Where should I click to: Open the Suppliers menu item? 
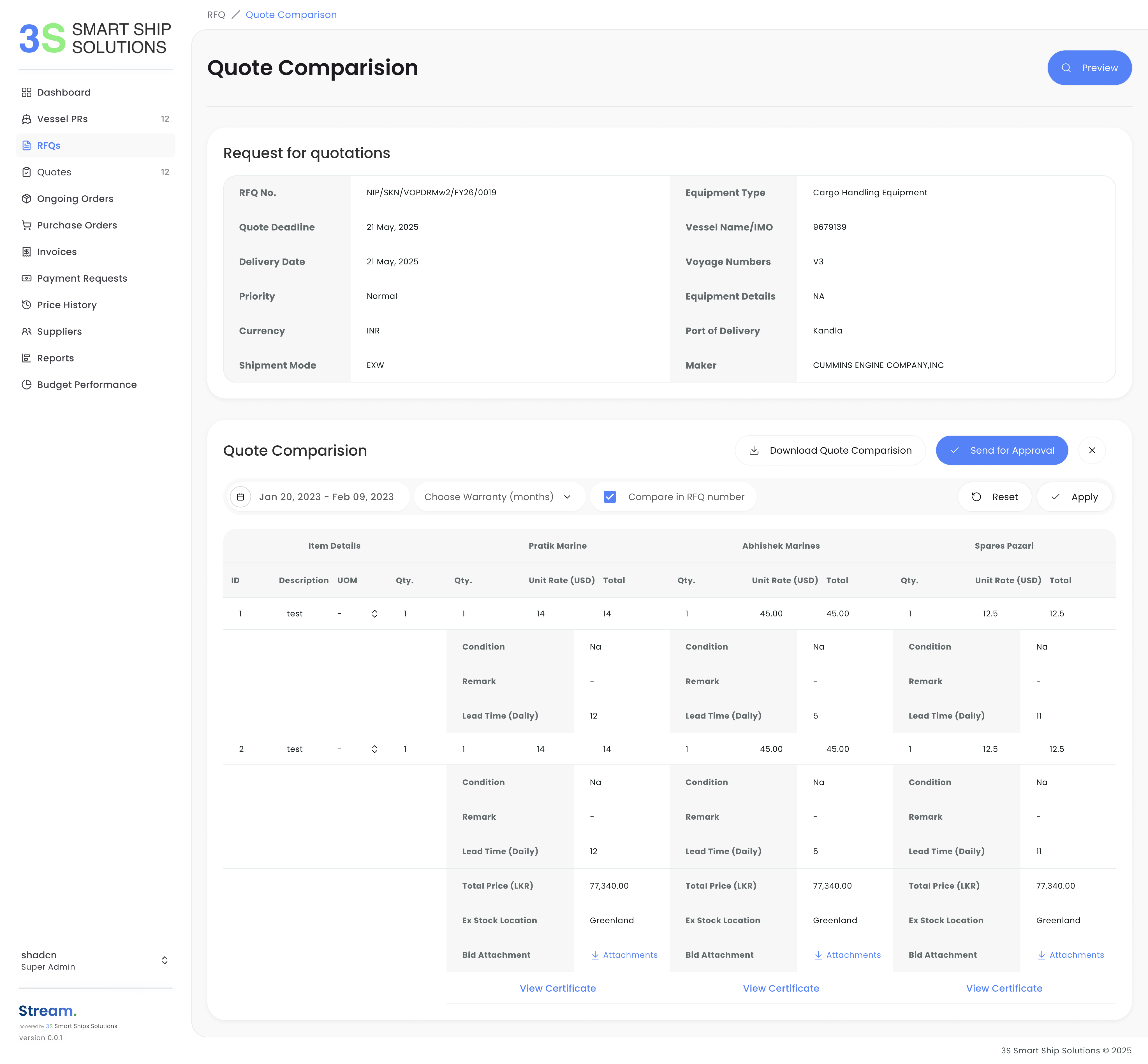(59, 332)
